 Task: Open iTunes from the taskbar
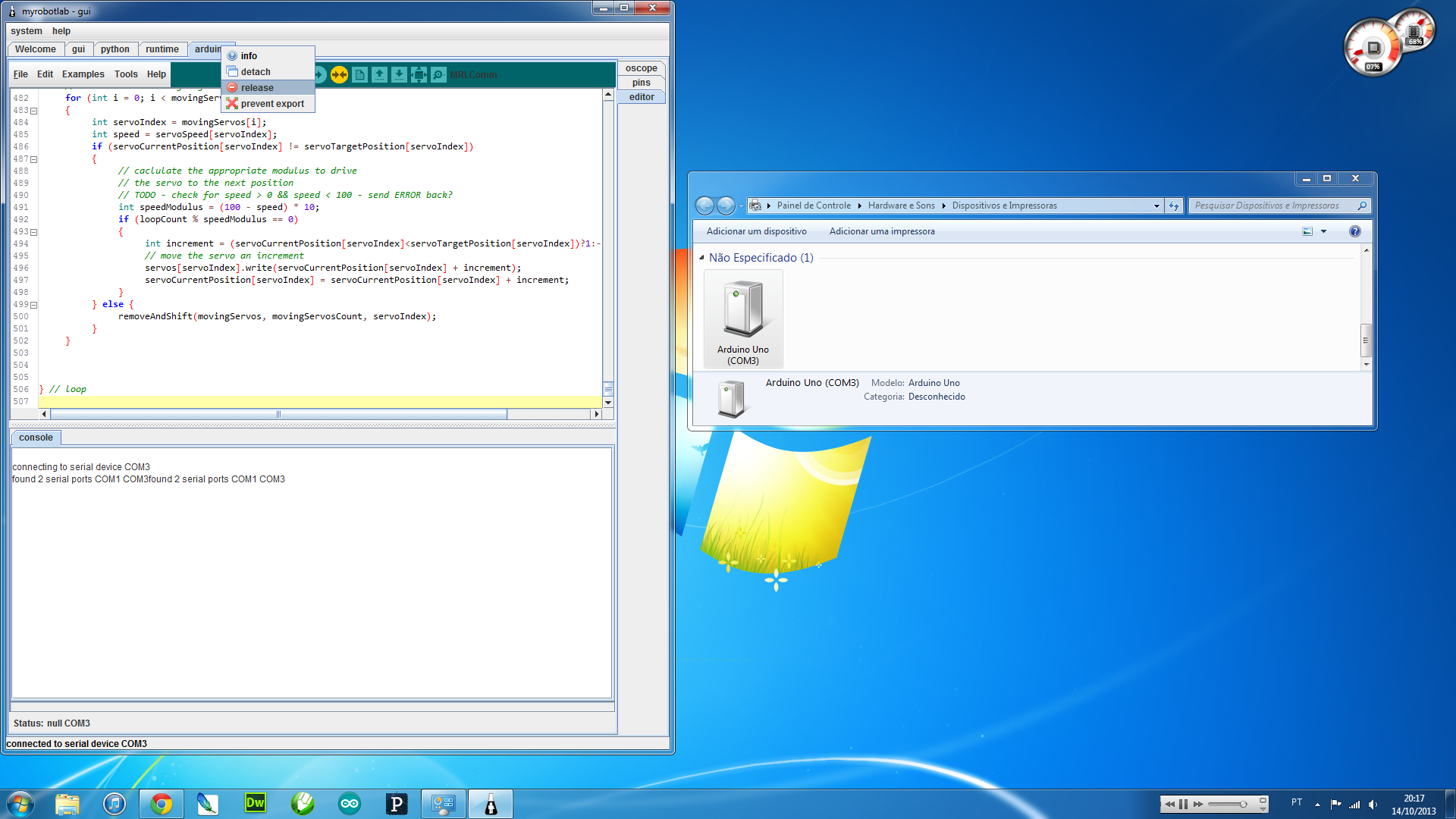[115, 804]
